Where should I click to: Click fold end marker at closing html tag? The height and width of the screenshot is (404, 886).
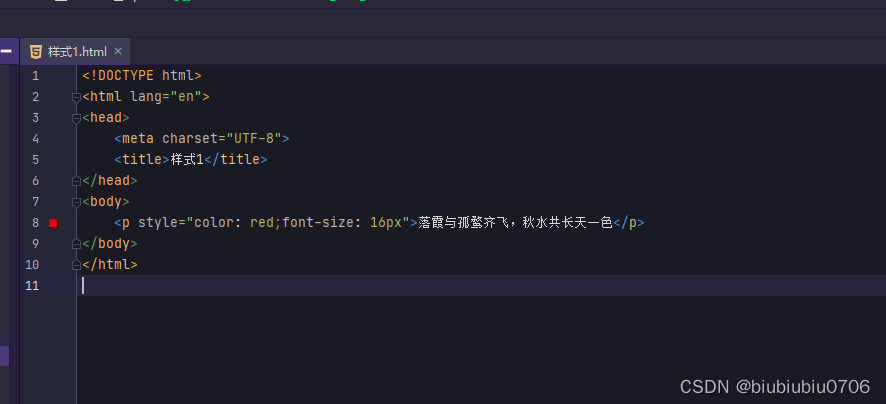click(x=76, y=265)
